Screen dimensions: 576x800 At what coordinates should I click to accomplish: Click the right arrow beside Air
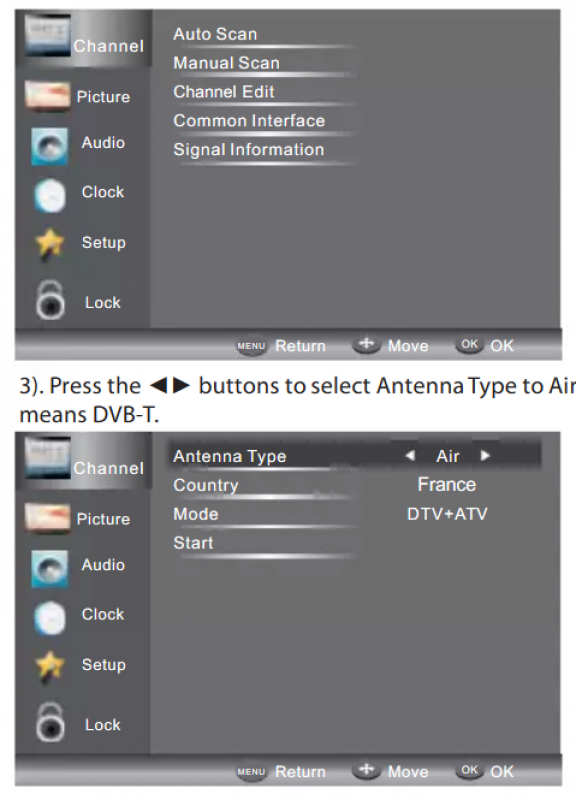[x=485, y=455]
